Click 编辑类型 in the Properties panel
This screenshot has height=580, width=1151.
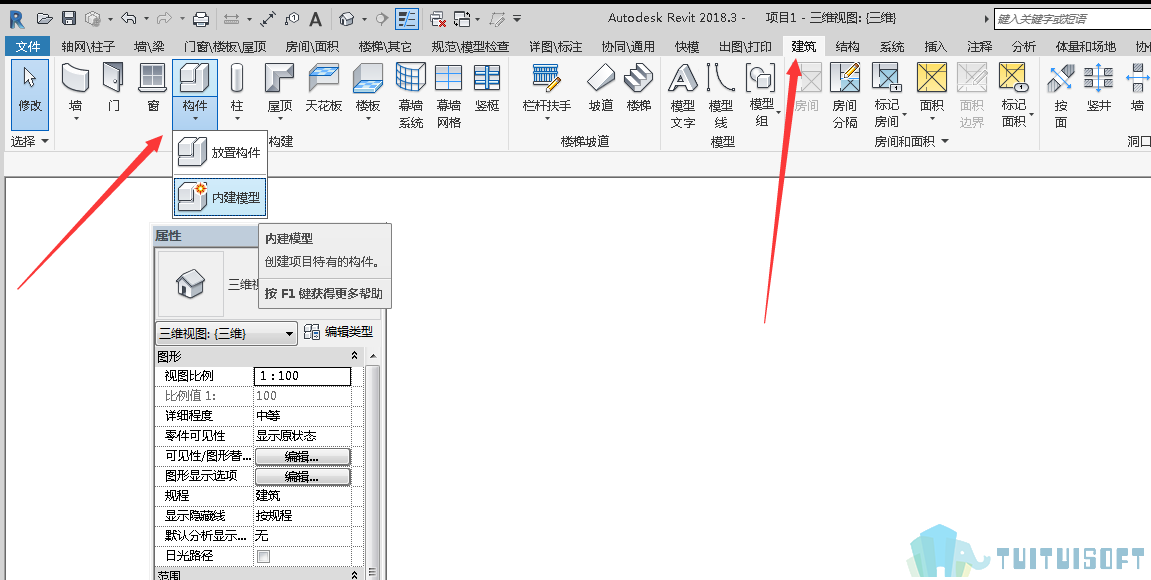pyautogui.click(x=339, y=332)
